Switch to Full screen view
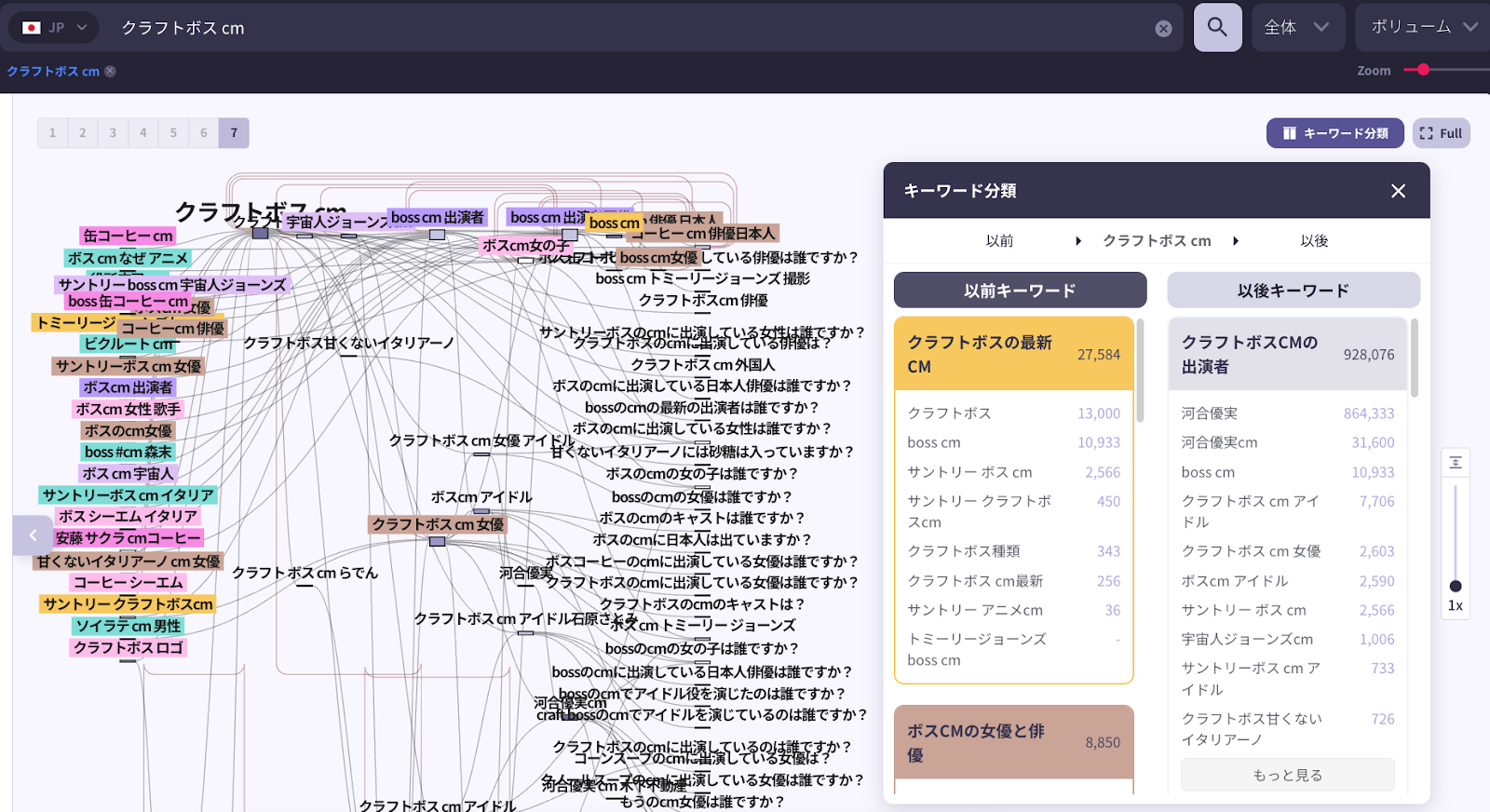1490x812 pixels. [1441, 133]
